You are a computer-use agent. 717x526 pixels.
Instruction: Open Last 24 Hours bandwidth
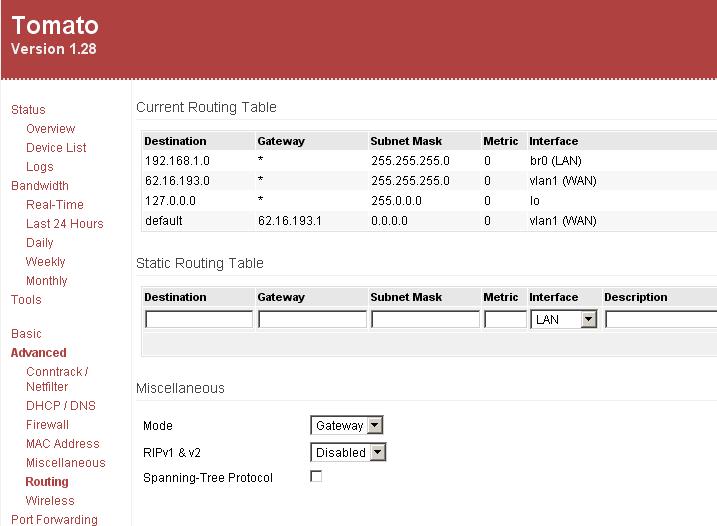(64, 224)
